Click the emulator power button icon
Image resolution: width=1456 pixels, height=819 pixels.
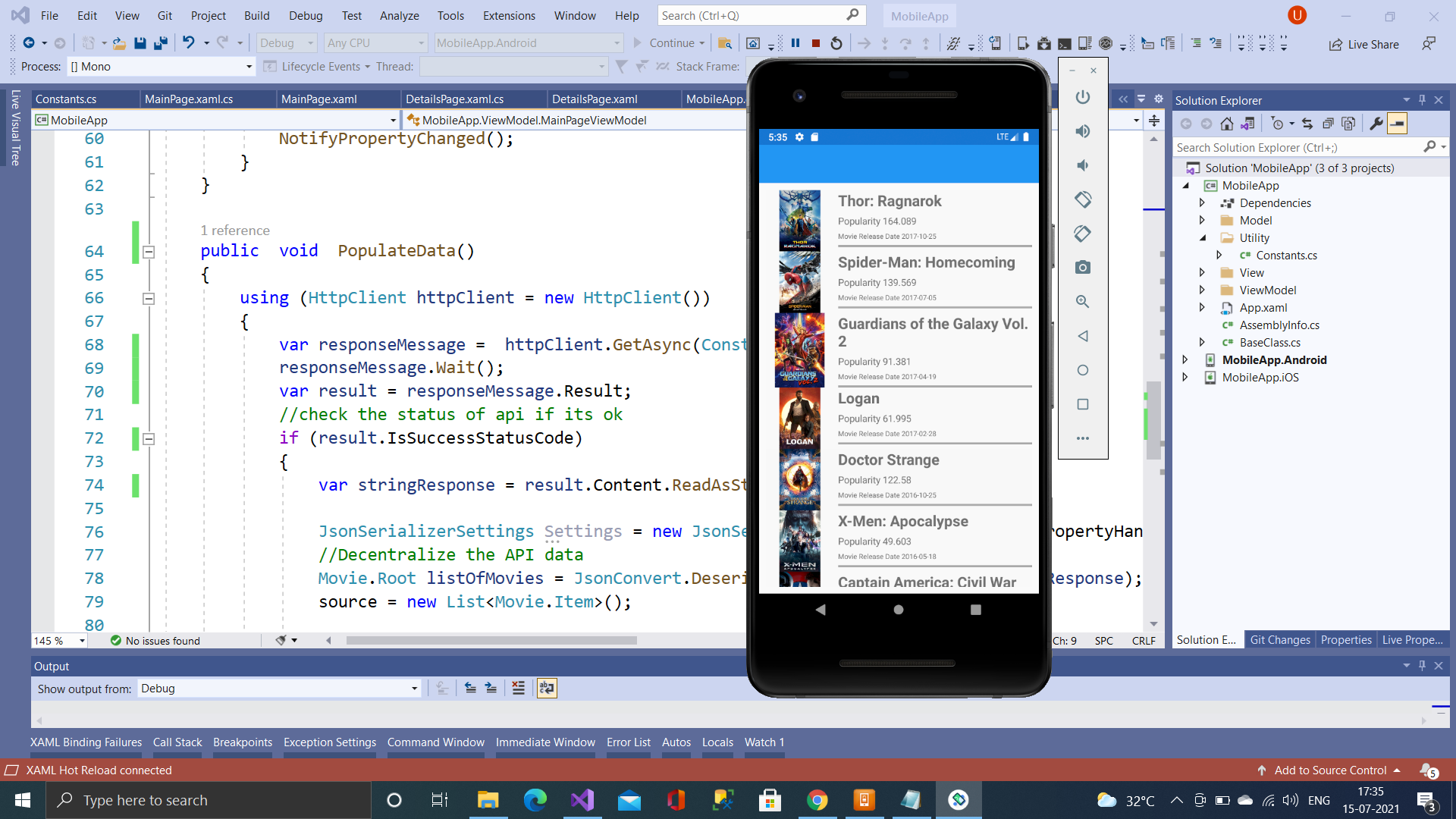click(1083, 97)
